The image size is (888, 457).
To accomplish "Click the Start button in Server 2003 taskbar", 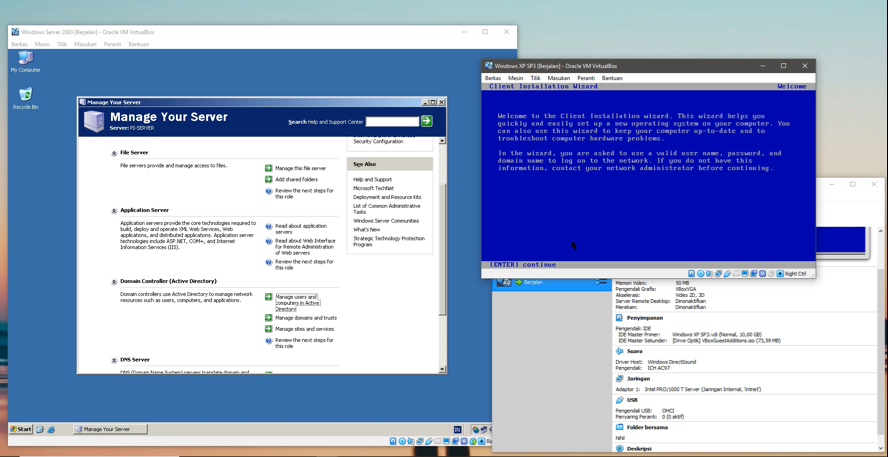I will coord(21,429).
